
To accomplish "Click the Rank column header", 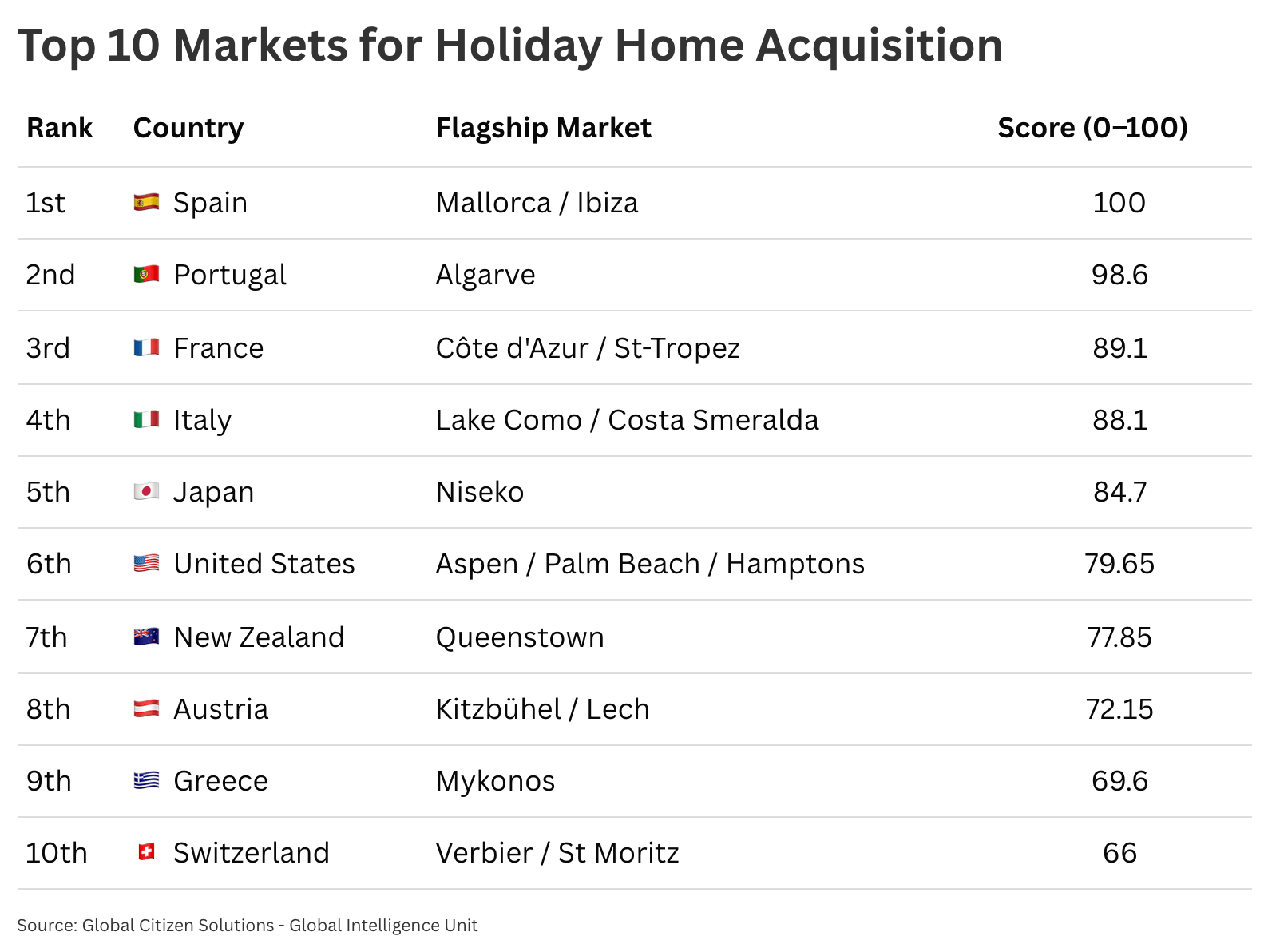I will click(x=60, y=128).
